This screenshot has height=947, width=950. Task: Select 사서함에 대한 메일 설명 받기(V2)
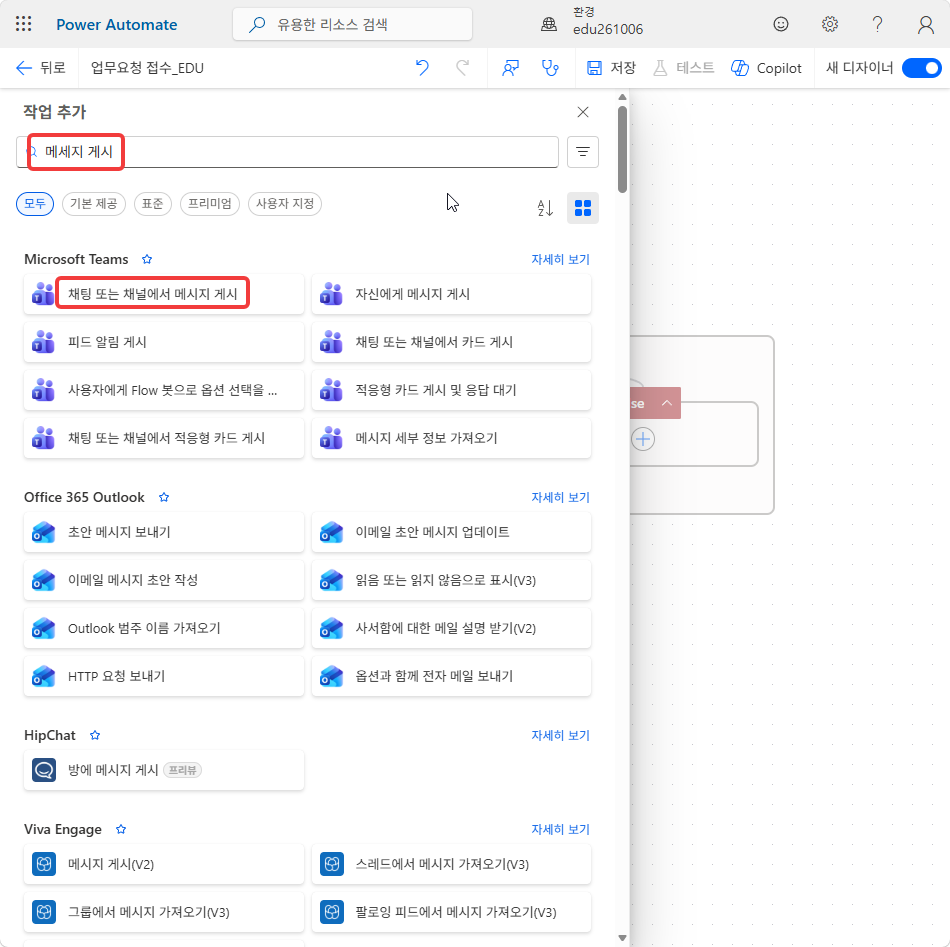(451, 628)
